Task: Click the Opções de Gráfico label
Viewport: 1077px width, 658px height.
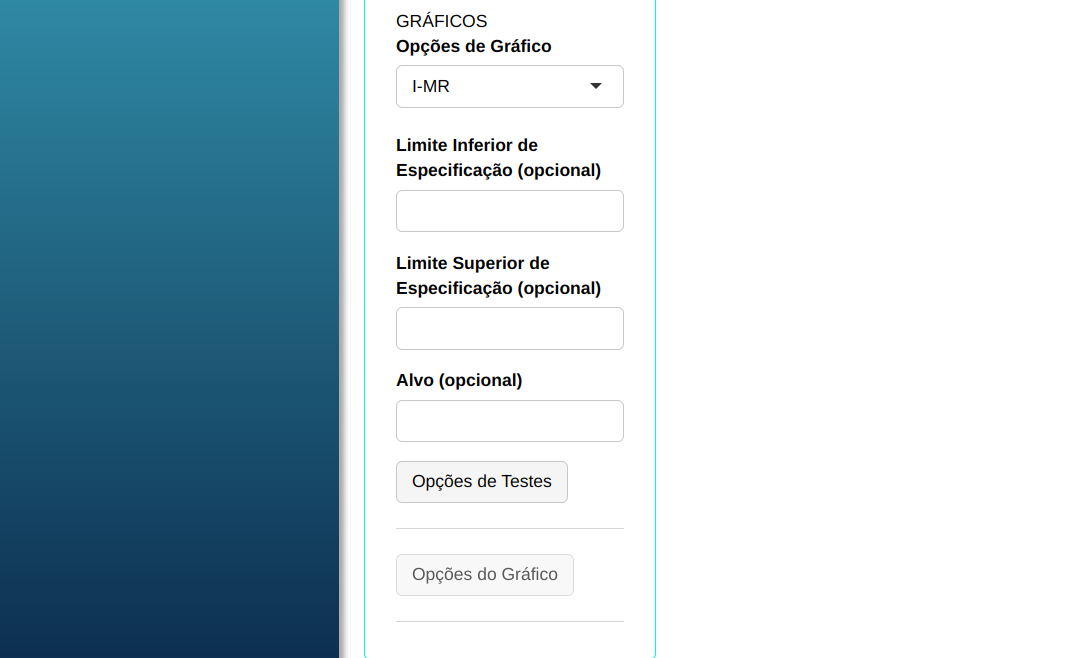Action: 473,46
